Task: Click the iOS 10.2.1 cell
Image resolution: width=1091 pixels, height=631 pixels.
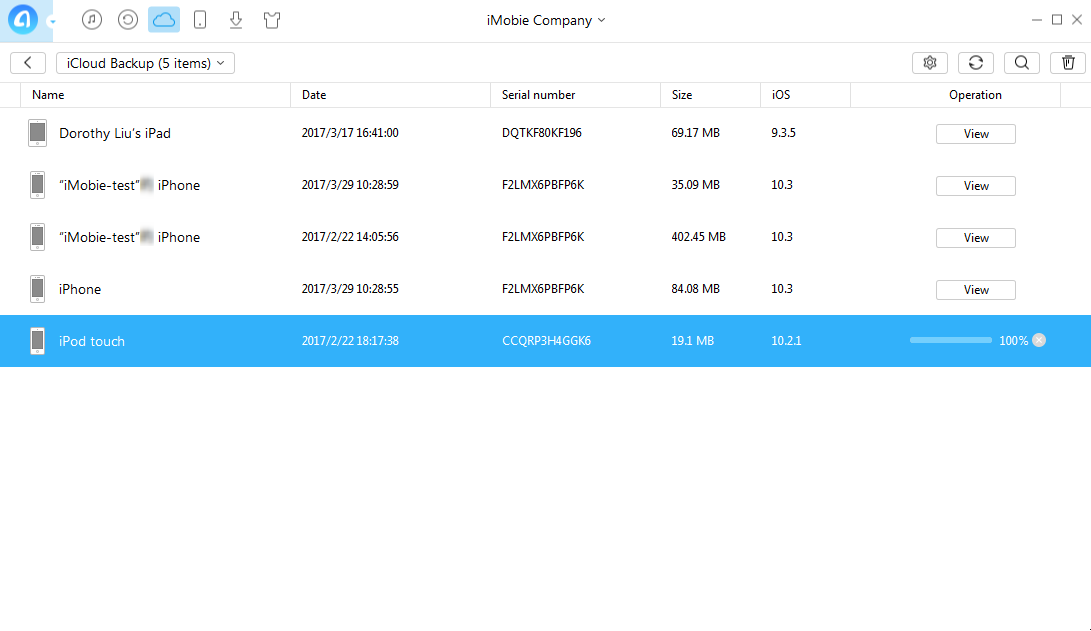Action: pos(786,341)
